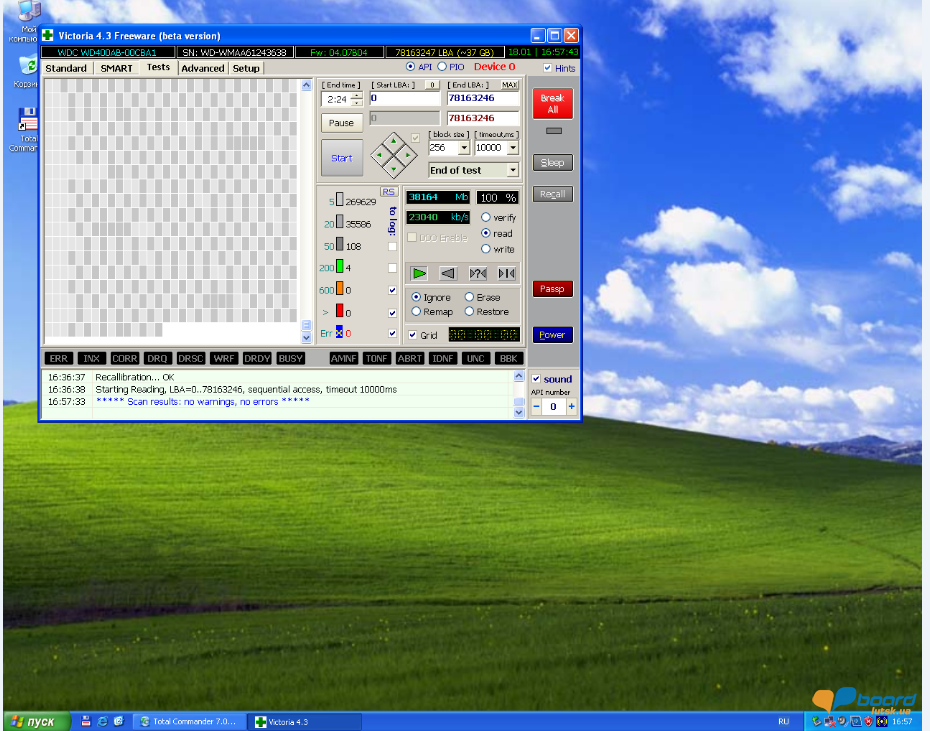Select the butterfly read mode icon
The image size is (930, 731).
pos(506,273)
